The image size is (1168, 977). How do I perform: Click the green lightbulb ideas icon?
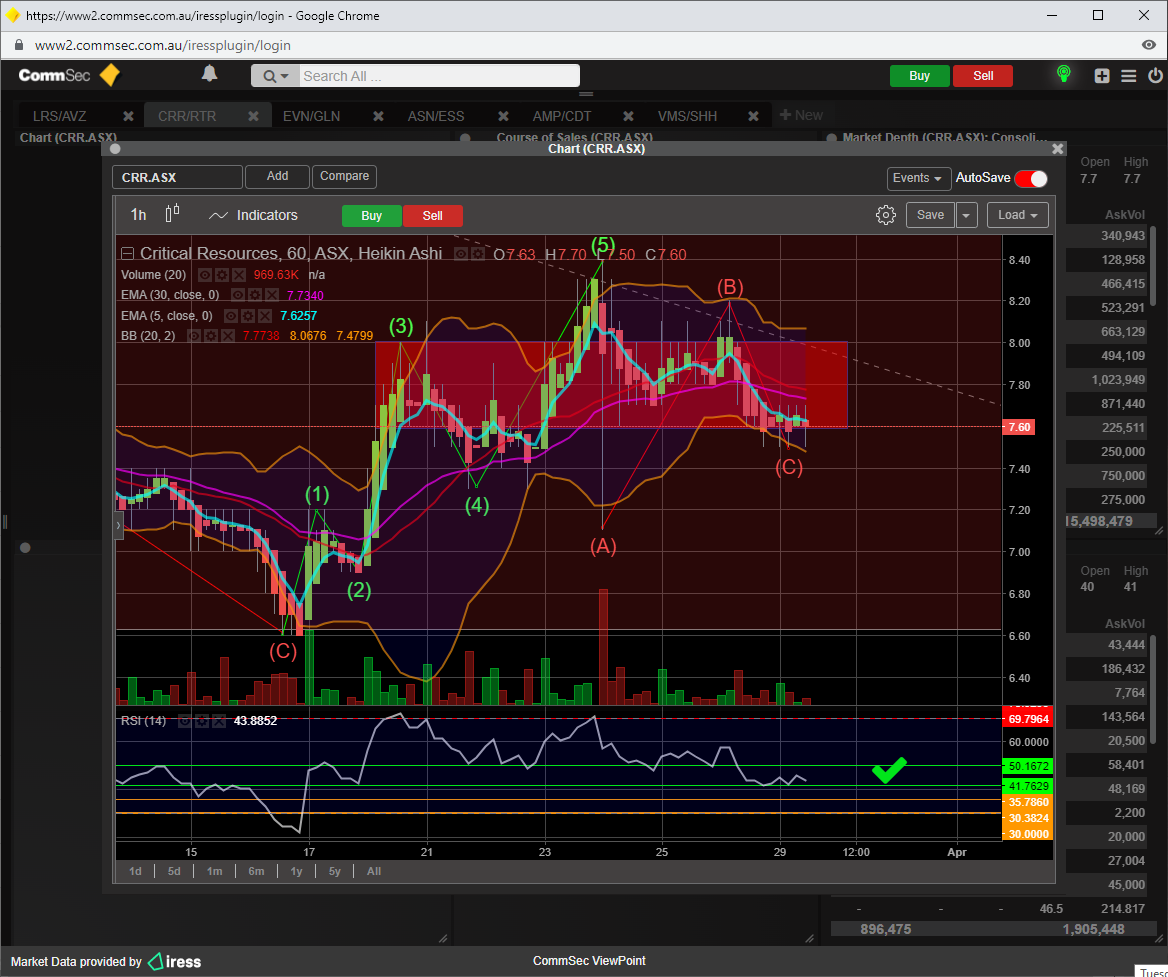click(x=1063, y=75)
